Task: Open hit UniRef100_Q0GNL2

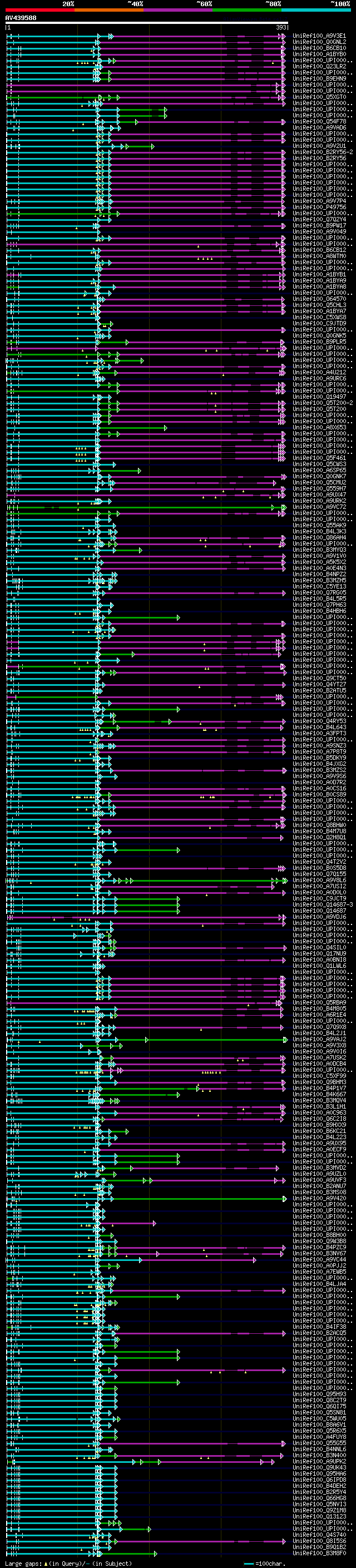Action: (x=319, y=42)
